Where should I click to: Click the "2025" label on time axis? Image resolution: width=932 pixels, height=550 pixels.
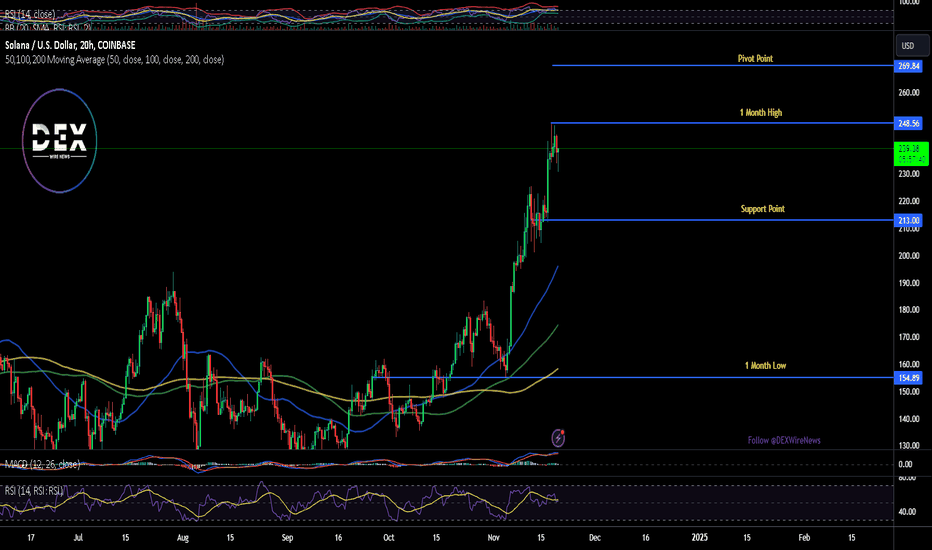[x=700, y=538]
